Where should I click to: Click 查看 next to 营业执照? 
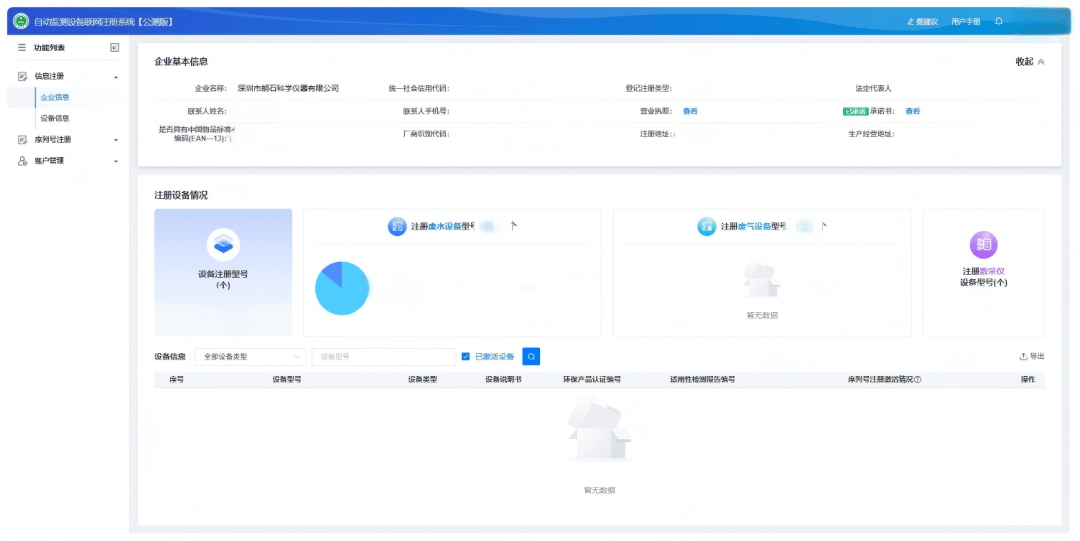tap(690, 111)
